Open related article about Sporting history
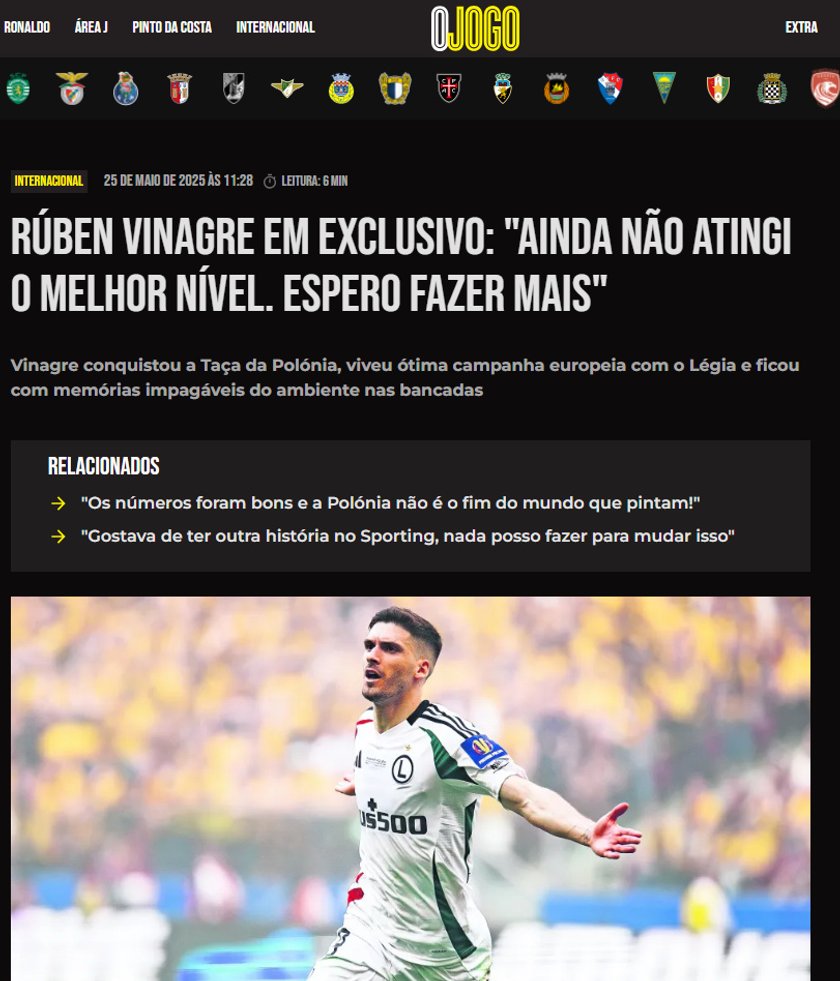Screen dimensions: 840x981 tap(407, 536)
